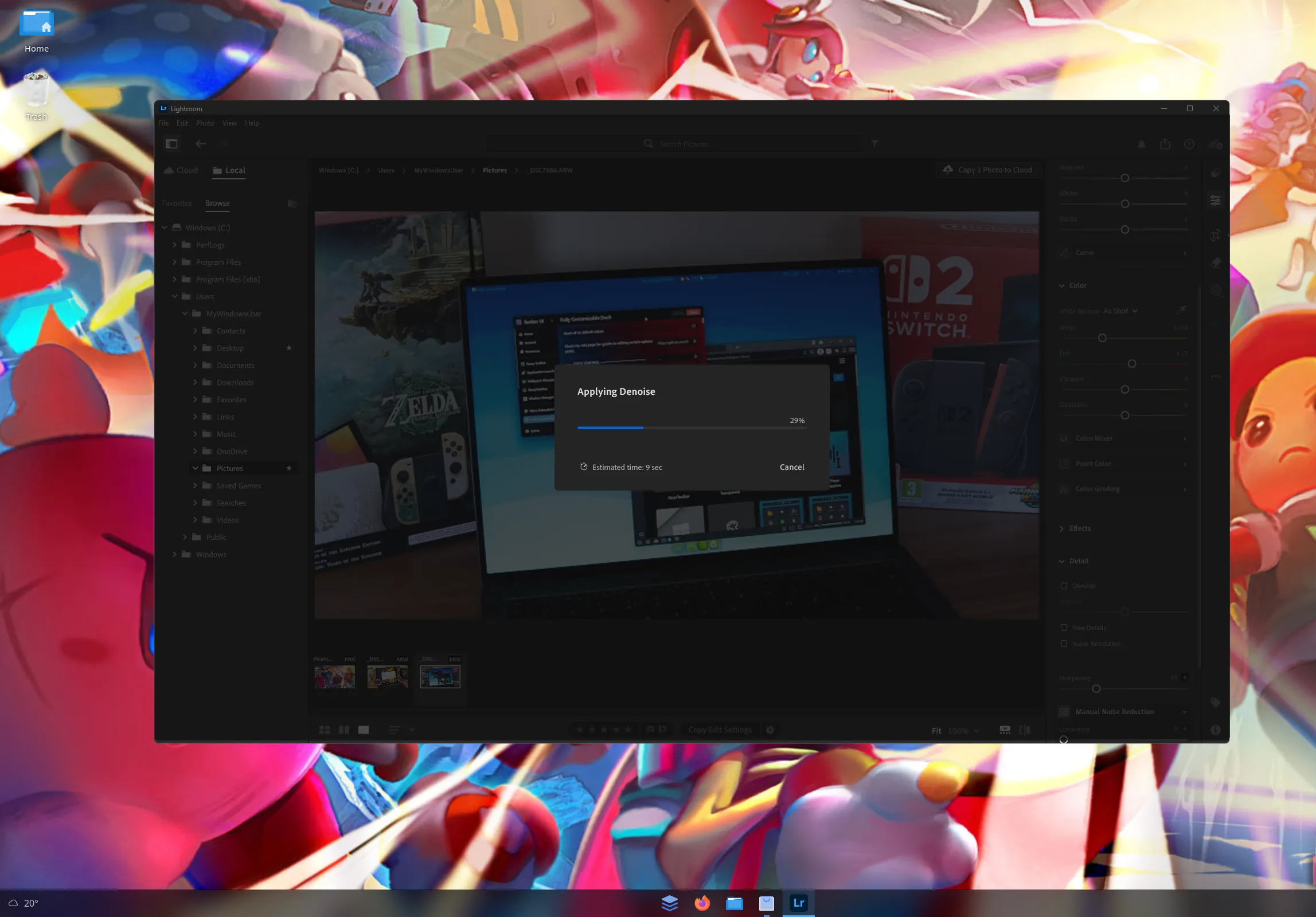Collapse the MyWindowsUser folder tree

pos(185,313)
